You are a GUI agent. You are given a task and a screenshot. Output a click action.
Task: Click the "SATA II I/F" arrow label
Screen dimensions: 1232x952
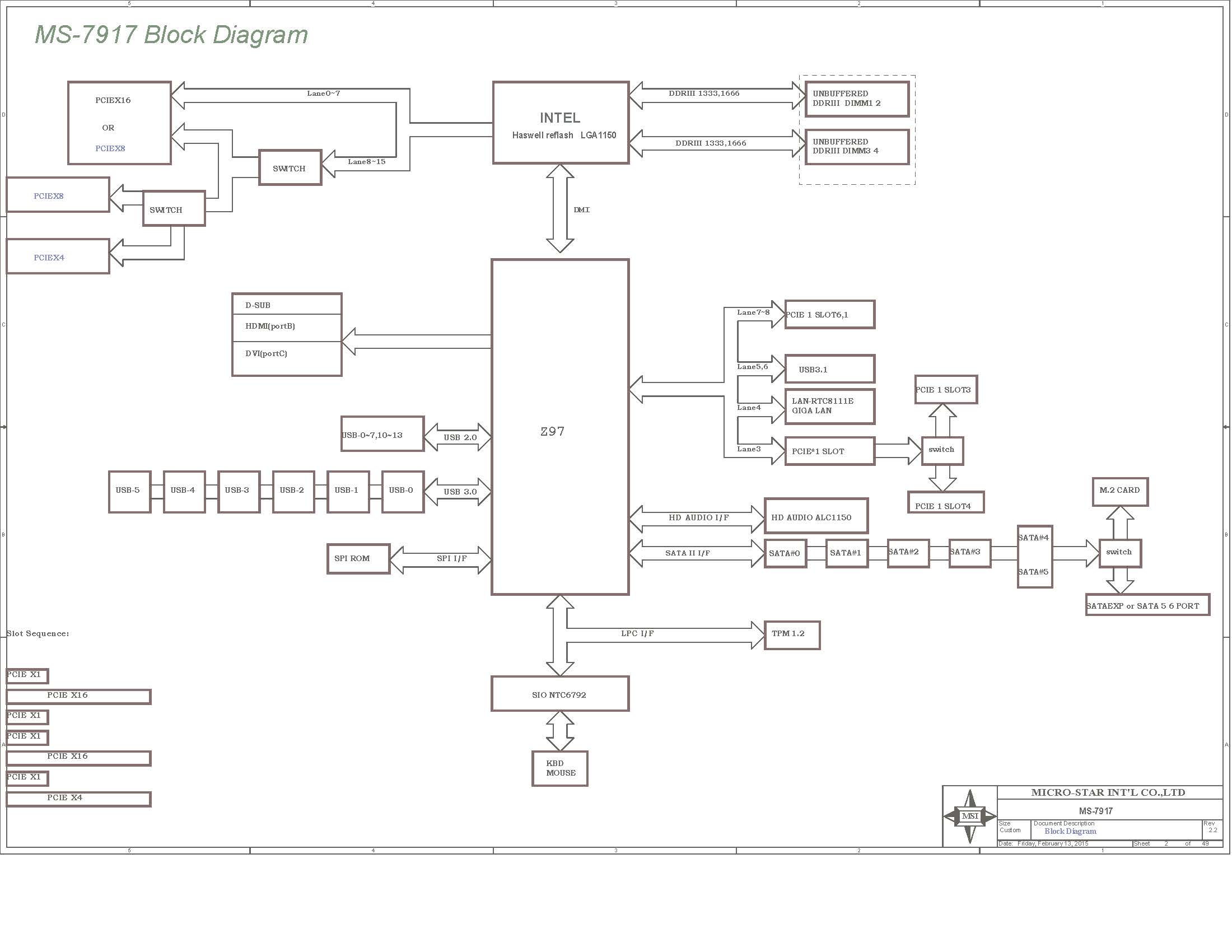coord(688,553)
